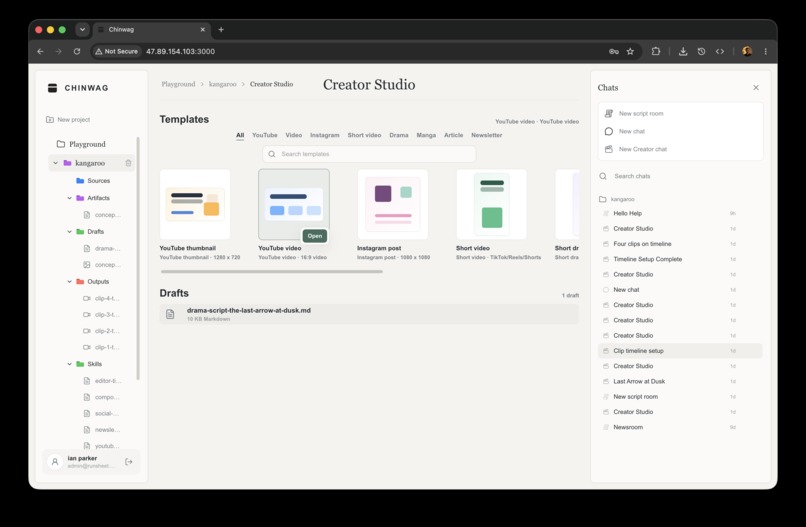The width and height of the screenshot is (806, 527).
Task: Open the browser three-dot menu
Action: point(765,51)
